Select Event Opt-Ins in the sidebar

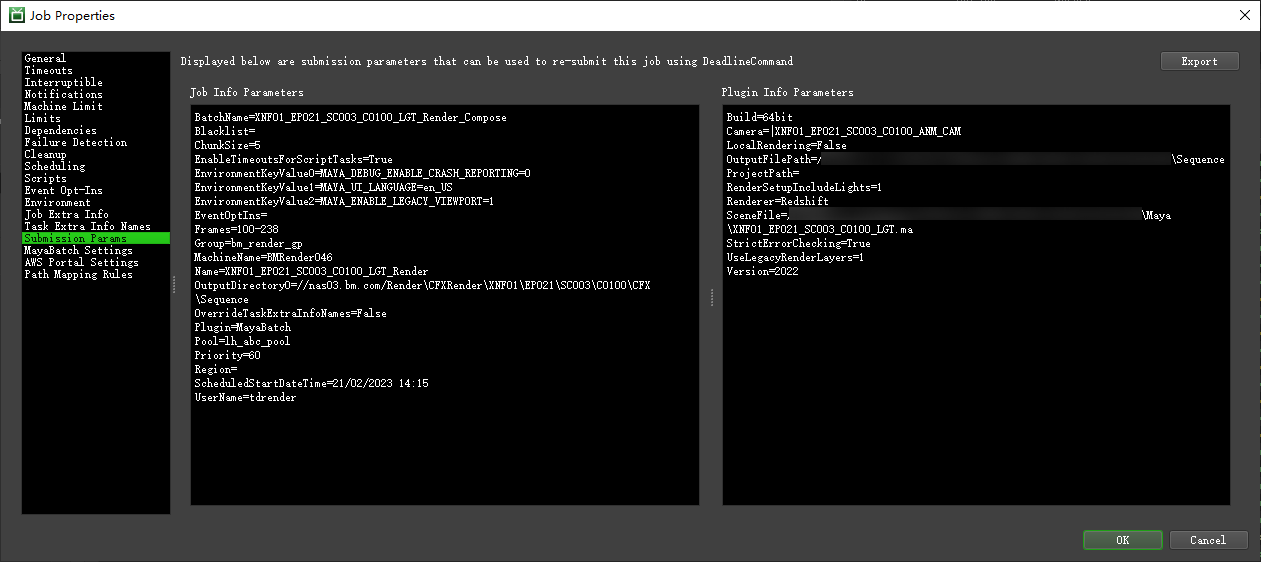(63, 191)
